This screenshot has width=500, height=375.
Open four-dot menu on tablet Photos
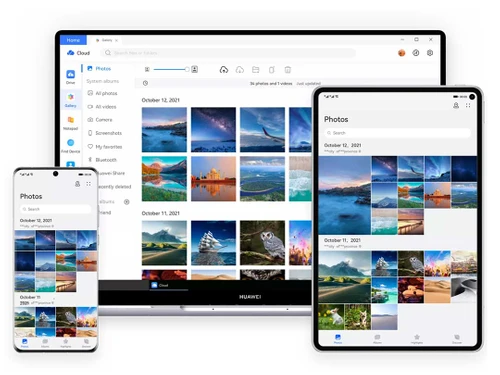(x=468, y=105)
